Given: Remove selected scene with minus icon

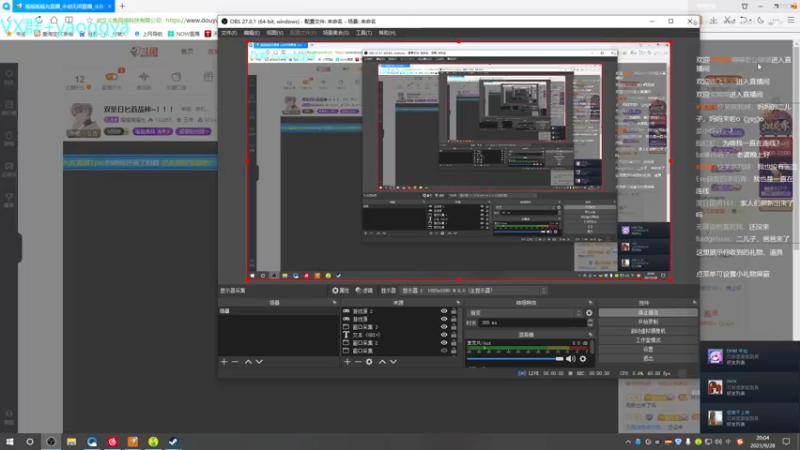Looking at the screenshot, I should [x=235, y=362].
